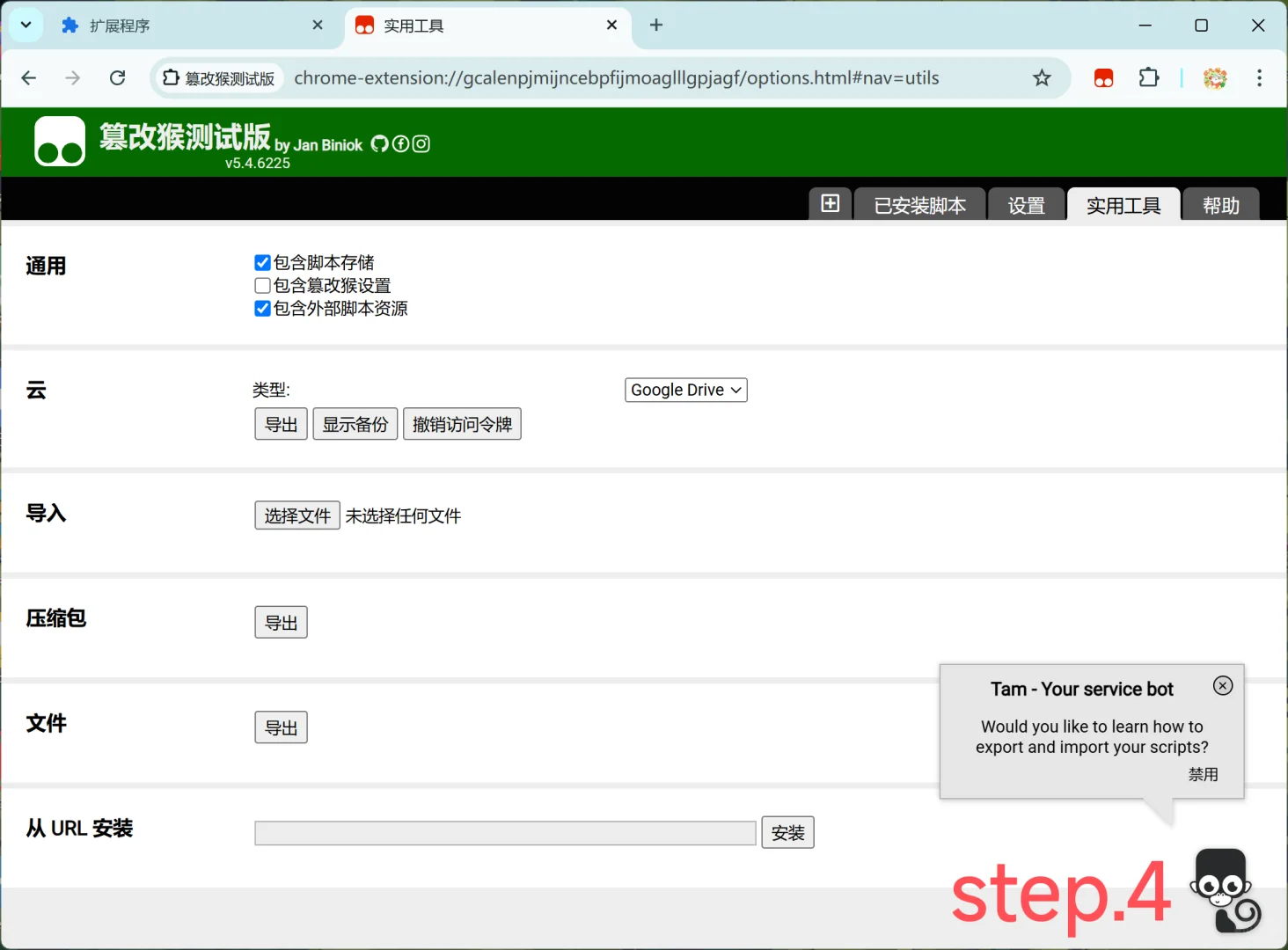Uncheck 包含脚本存储 checkbox
This screenshot has height=950, width=1288.
pos(262,262)
